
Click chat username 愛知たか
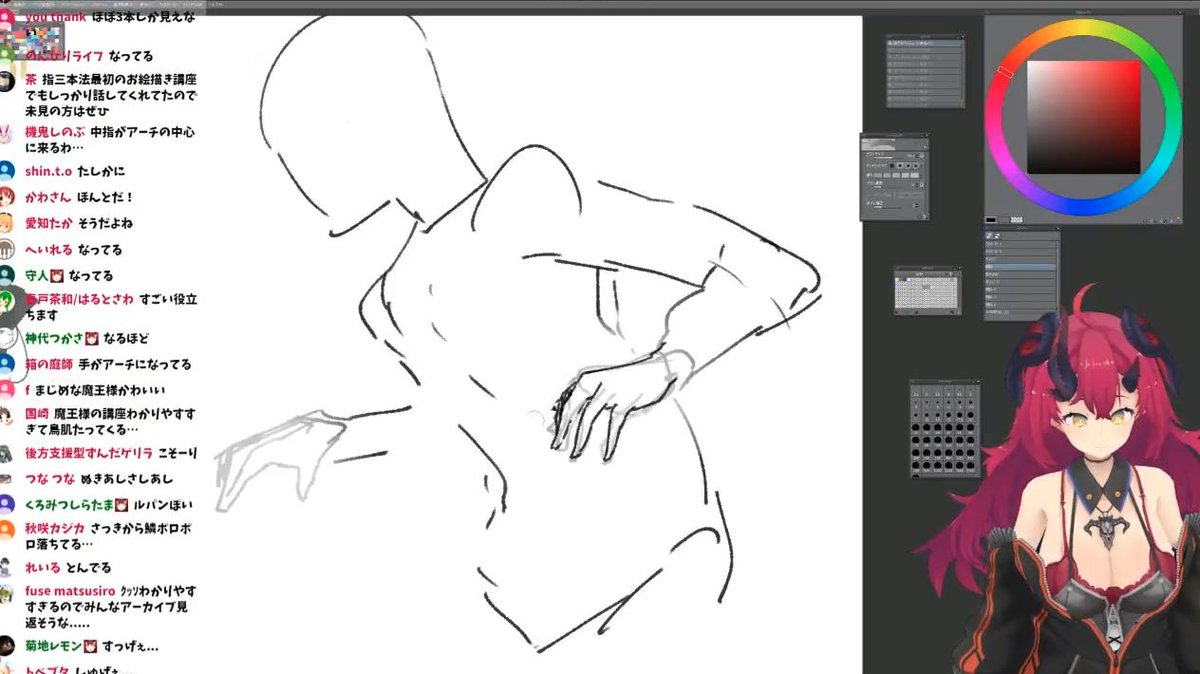tap(49, 223)
